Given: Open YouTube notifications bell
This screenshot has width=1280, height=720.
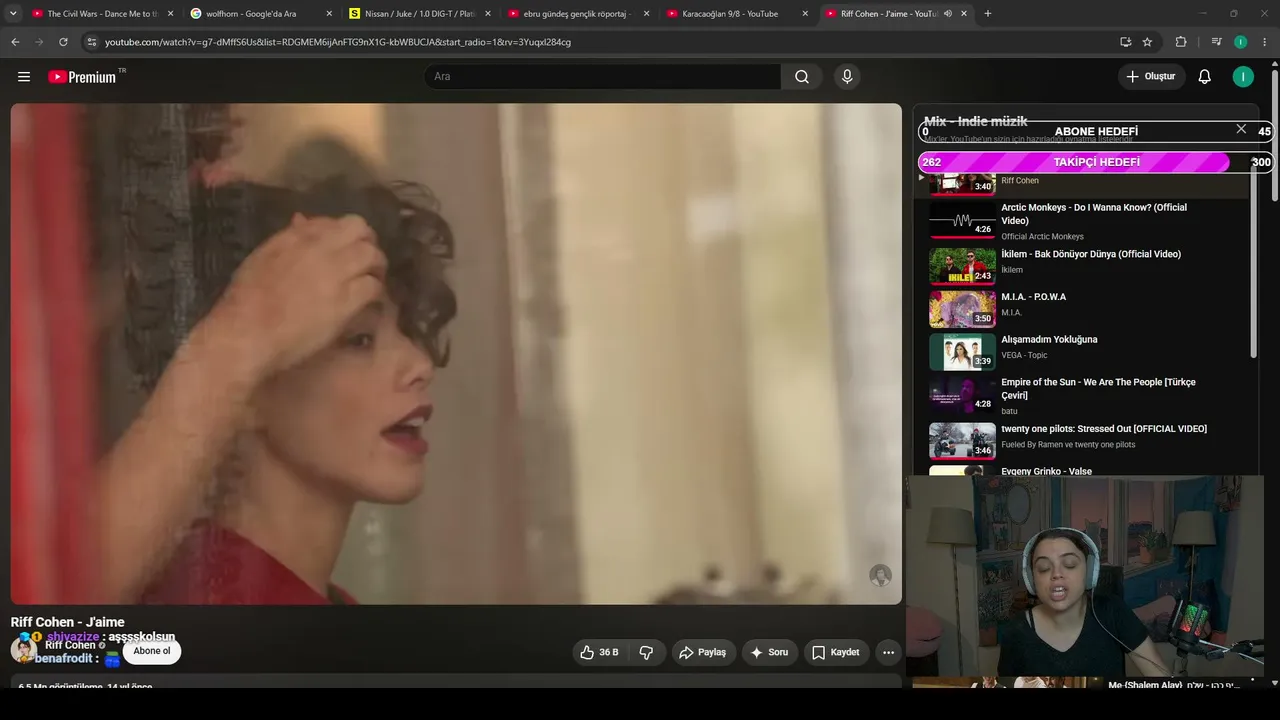Looking at the screenshot, I should pyautogui.click(x=1205, y=77).
